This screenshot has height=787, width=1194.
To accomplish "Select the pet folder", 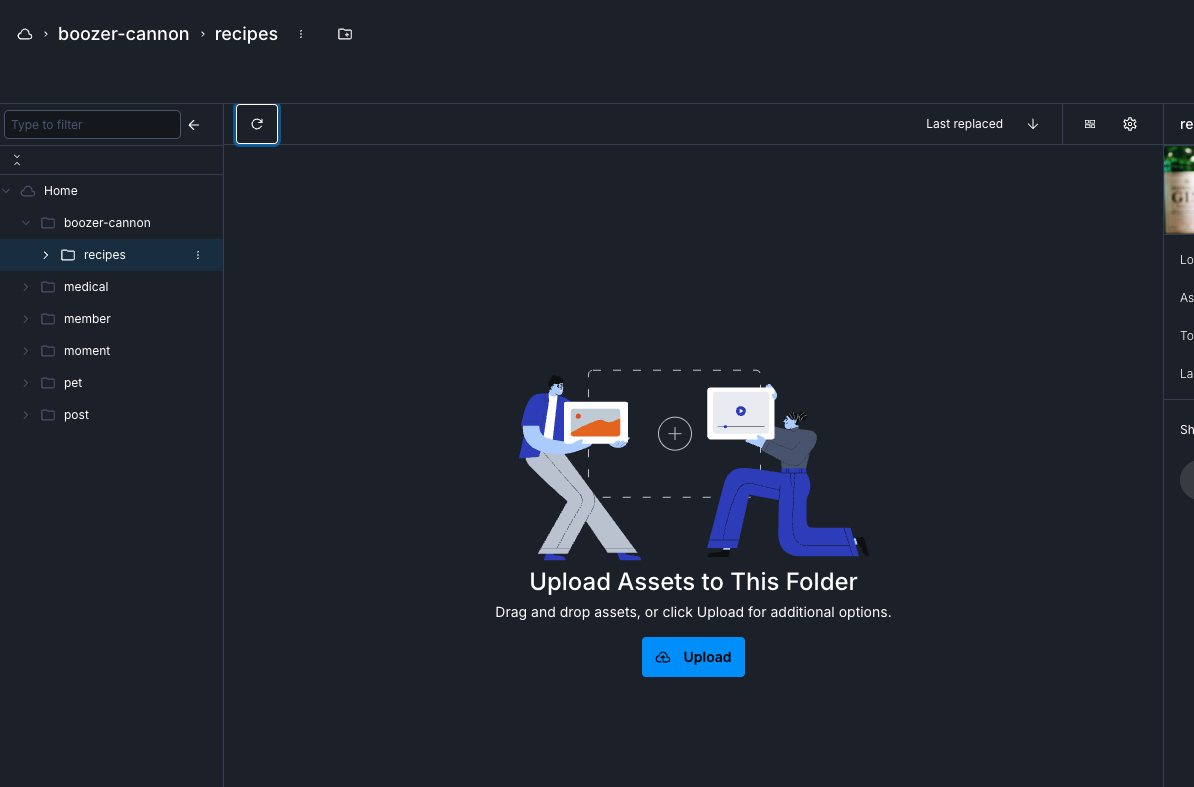I will 73,383.
